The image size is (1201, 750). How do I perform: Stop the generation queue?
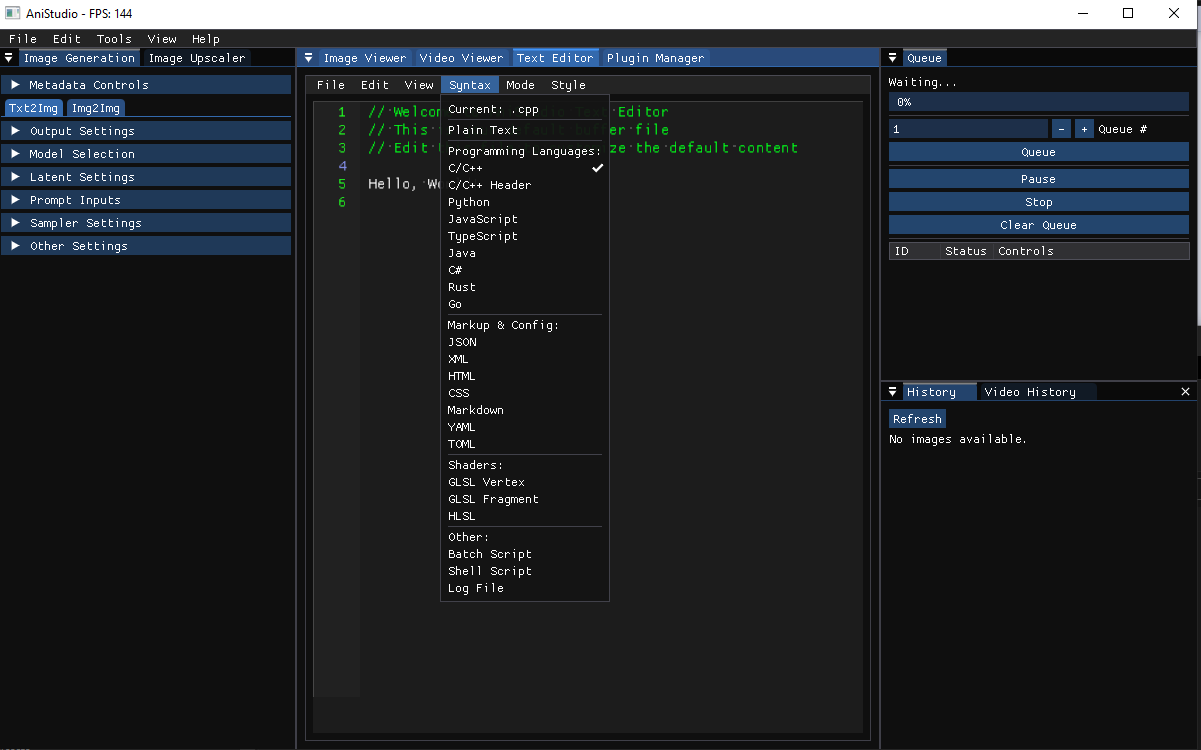pyautogui.click(x=1038, y=202)
